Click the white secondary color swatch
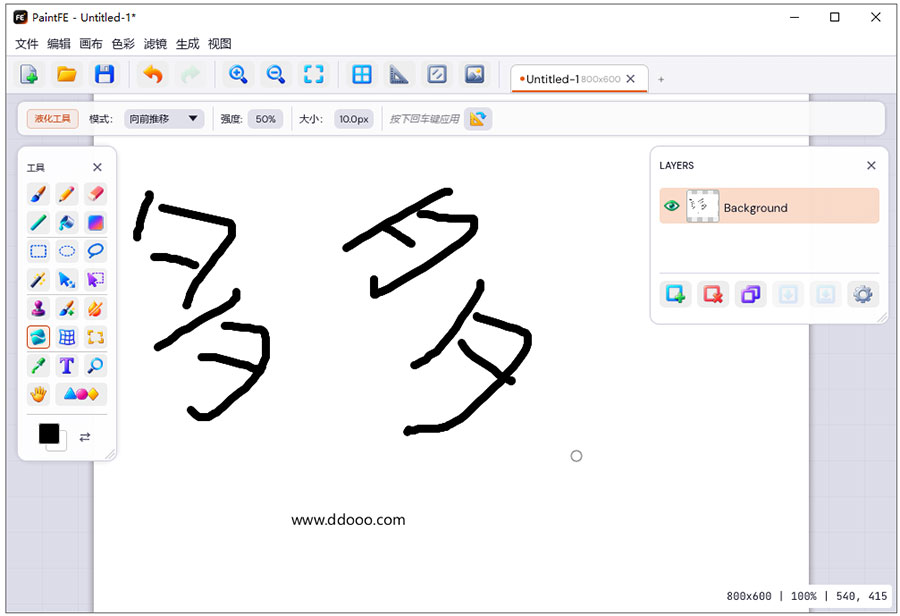 click(62, 445)
